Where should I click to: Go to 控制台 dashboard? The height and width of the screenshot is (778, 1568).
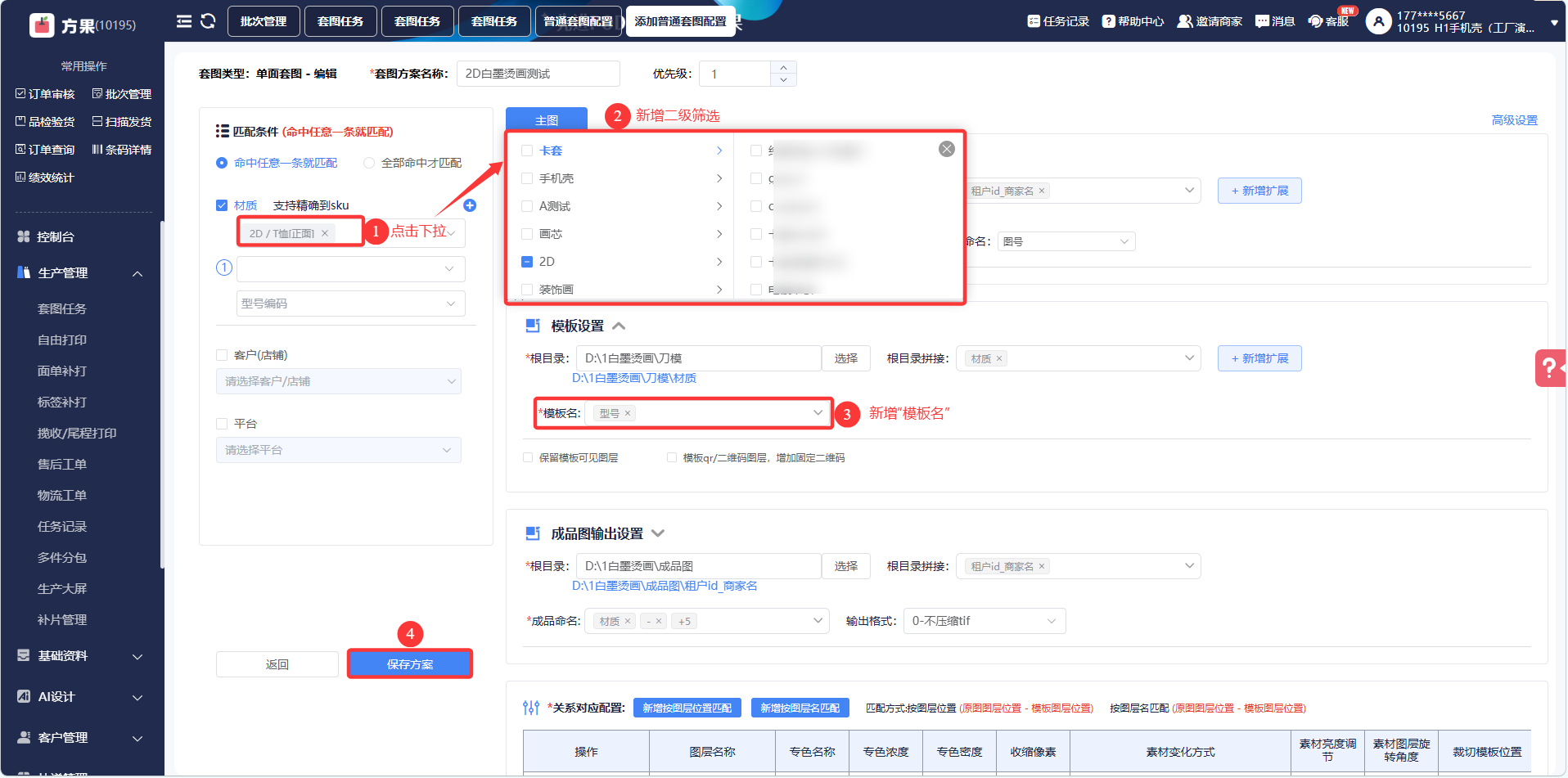point(56,236)
